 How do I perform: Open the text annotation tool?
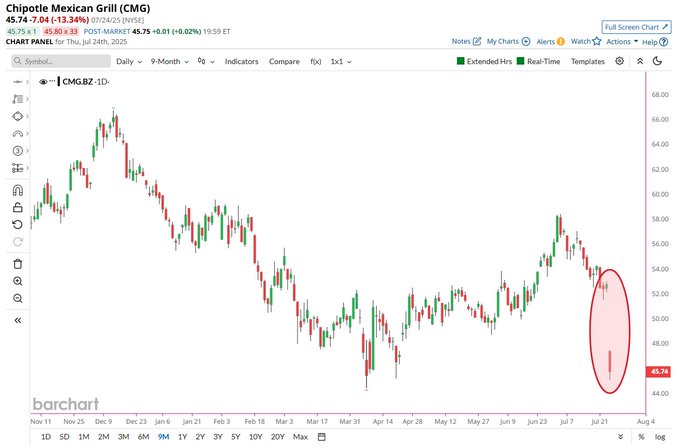pos(17,99)
